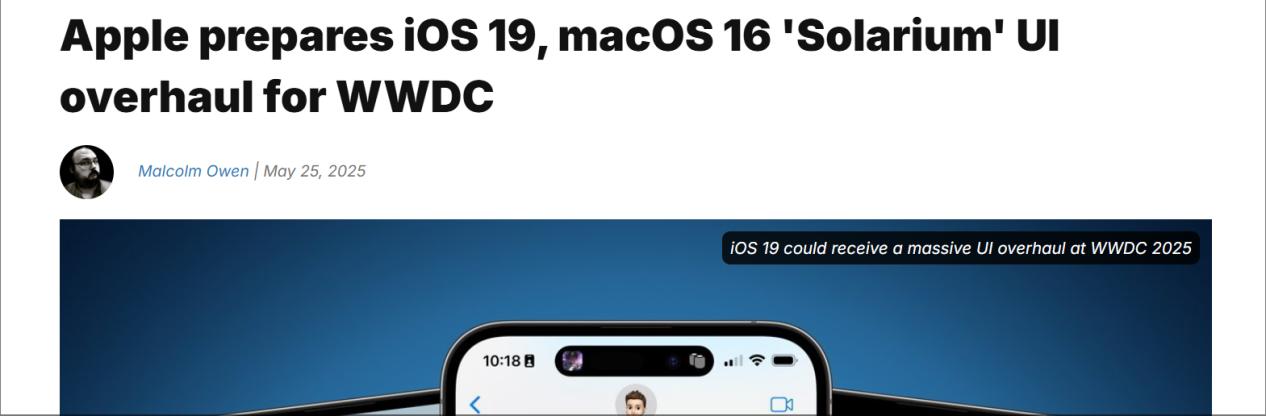Tap the 10:18 clock on status bar
Viewport: 1266px width, 416px height.
click(501, 360)
